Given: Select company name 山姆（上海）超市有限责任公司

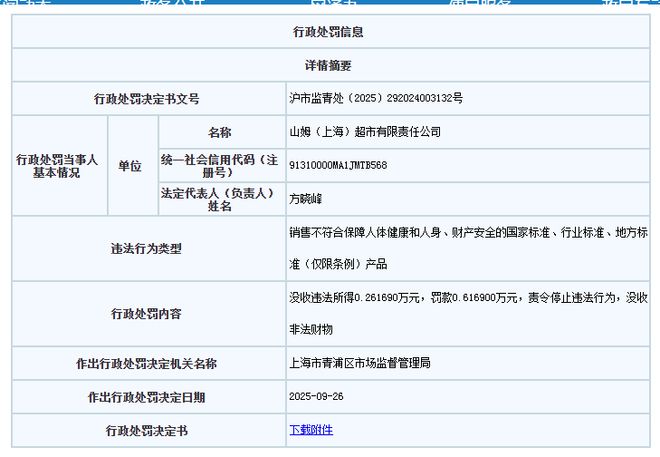Looking at the screenshot, I should (x=365, y=132).
